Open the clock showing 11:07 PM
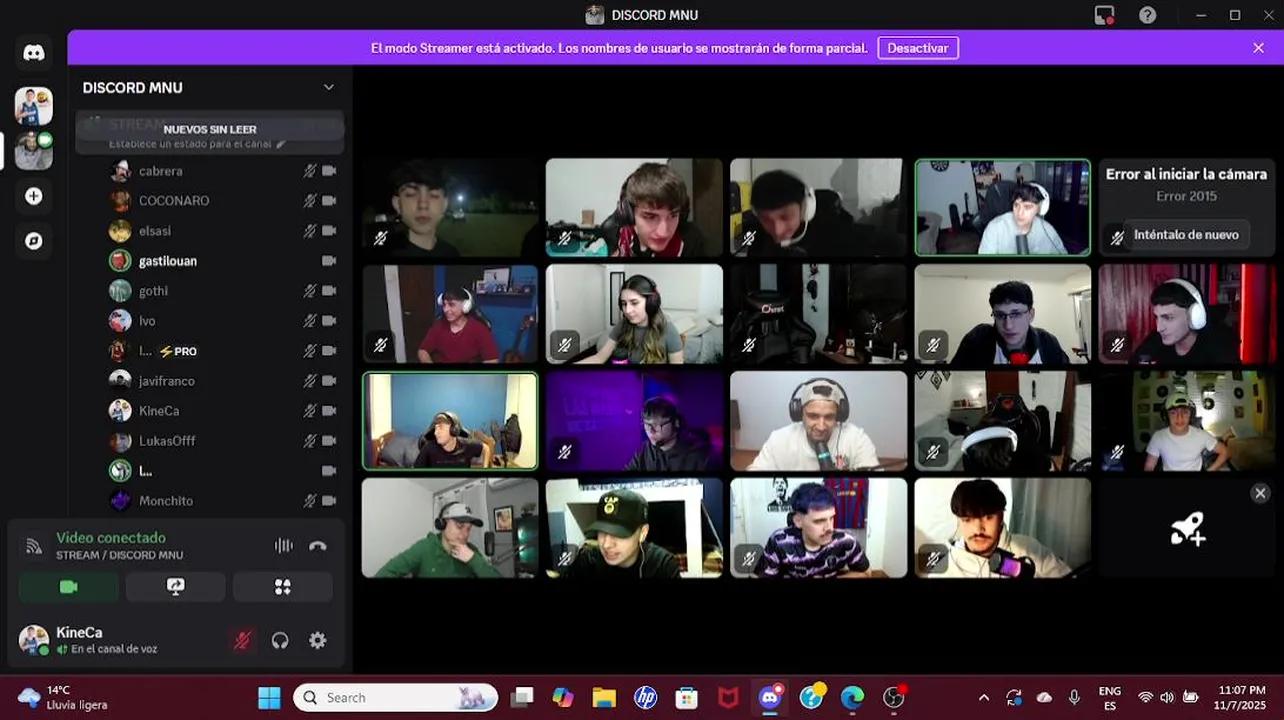 click(1242, 697)
